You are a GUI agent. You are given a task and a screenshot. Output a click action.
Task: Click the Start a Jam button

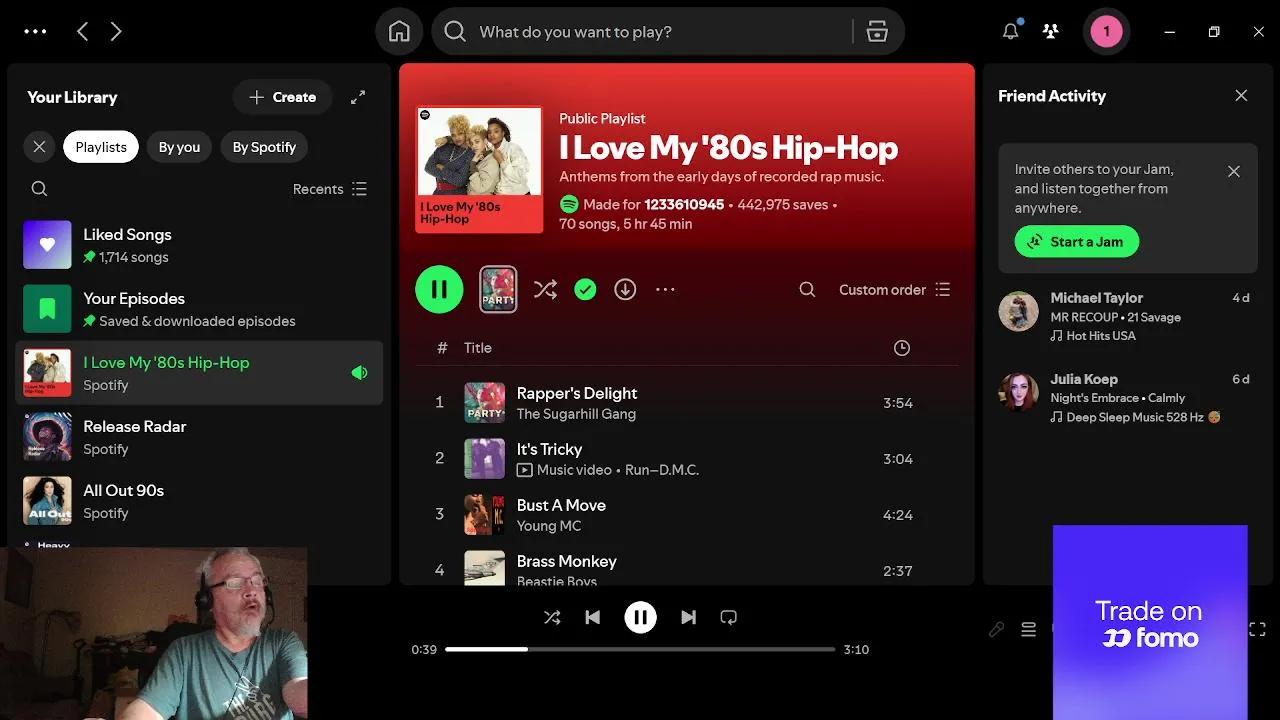(1076, 242)
